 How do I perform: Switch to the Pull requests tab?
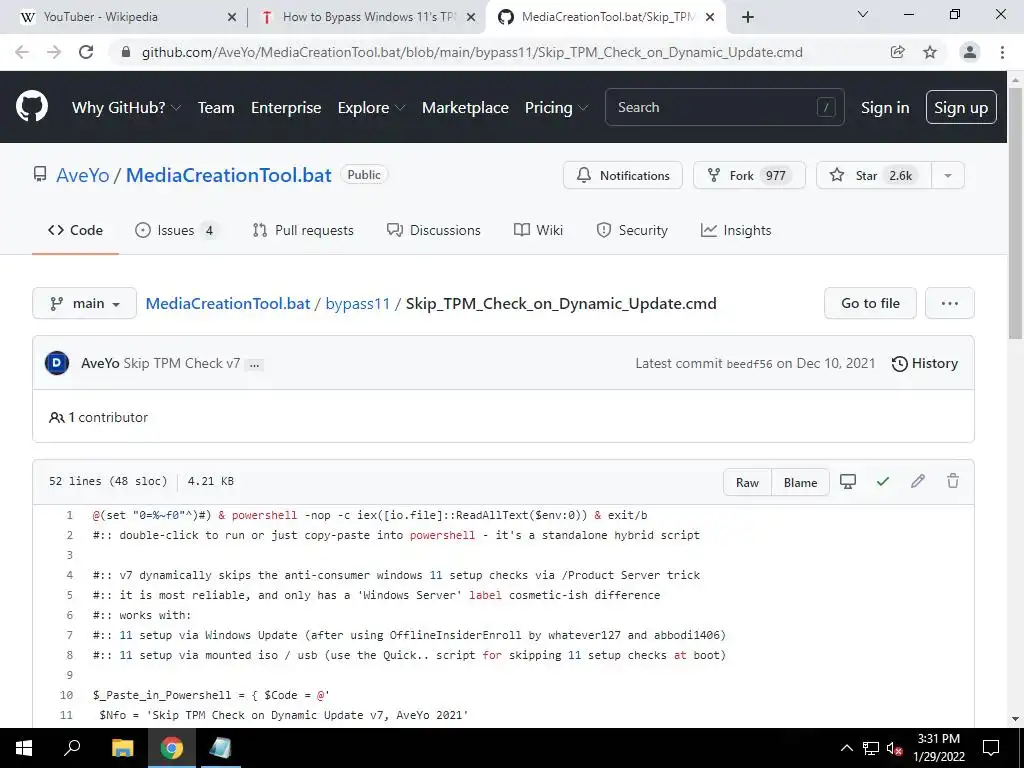[303, 230]
